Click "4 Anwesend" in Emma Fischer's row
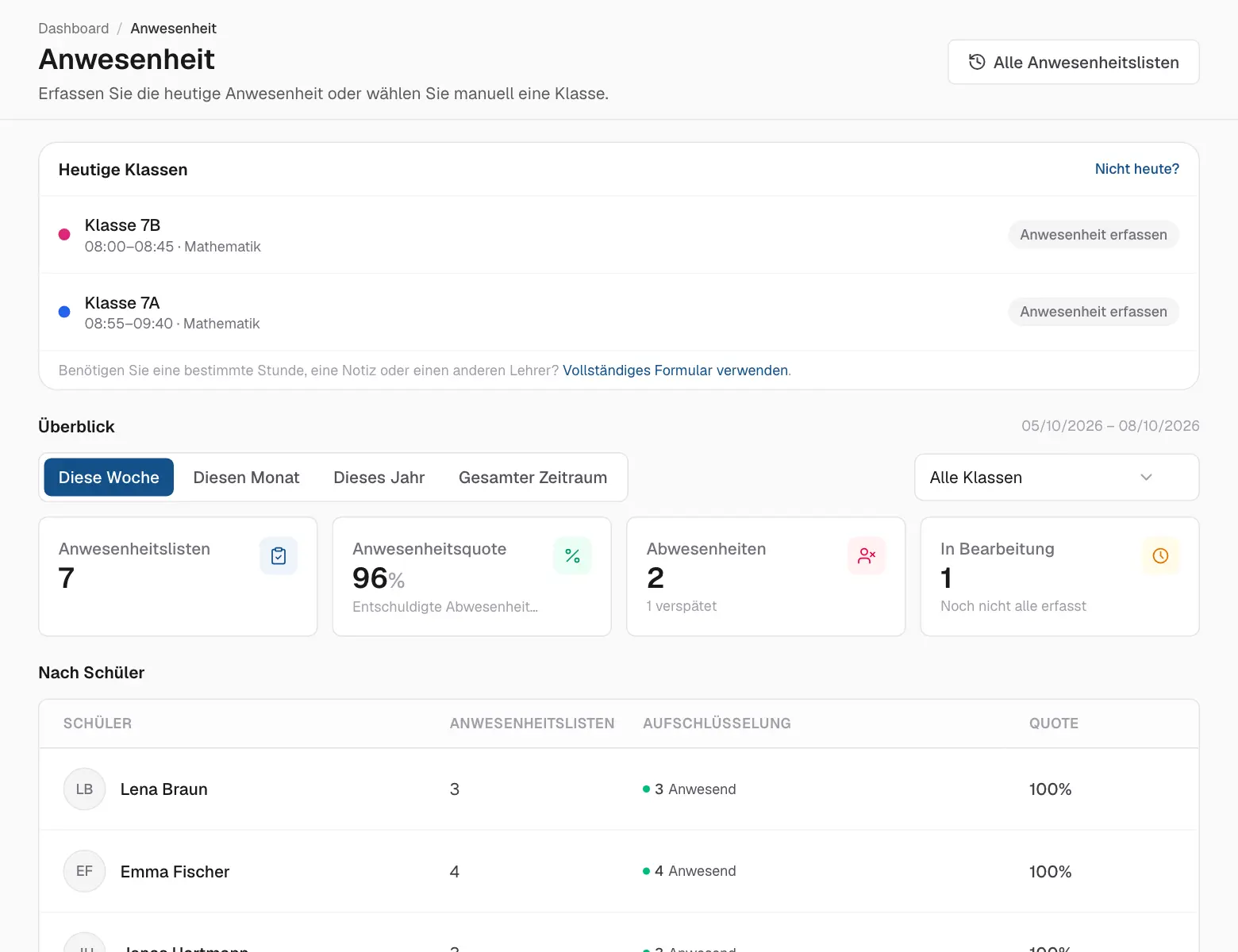1238x952 pixels. pos(690,871)
